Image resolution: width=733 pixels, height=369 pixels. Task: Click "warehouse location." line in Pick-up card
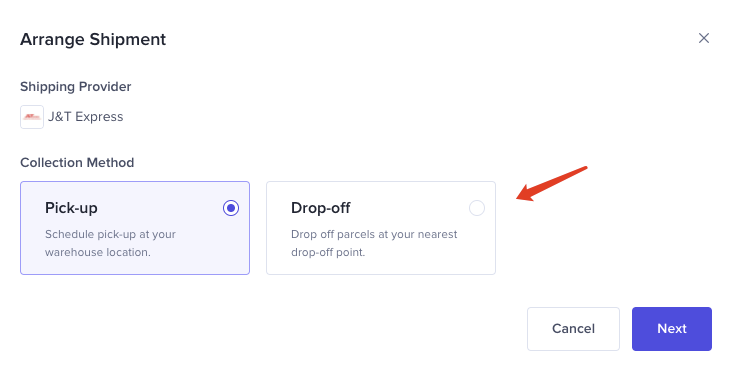tap(98, 252)
